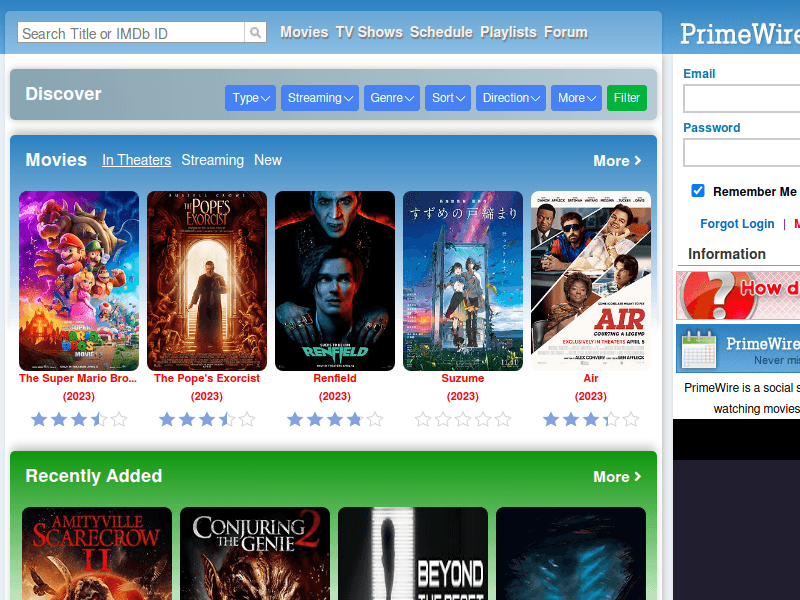Viewport: 800px width, 600px height.
Task: Open the Renfield movie poster
Action: point(335,281)
